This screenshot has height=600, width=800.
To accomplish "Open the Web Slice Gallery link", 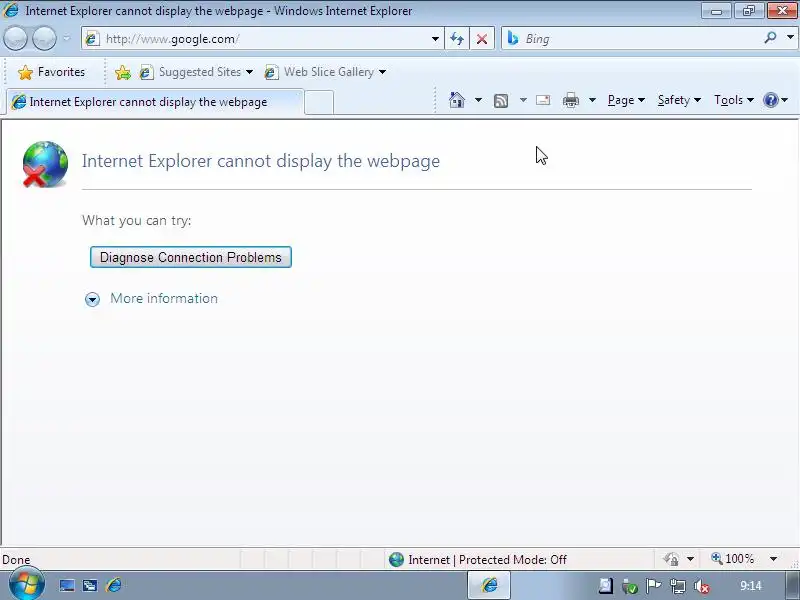I will pos(325,72).
